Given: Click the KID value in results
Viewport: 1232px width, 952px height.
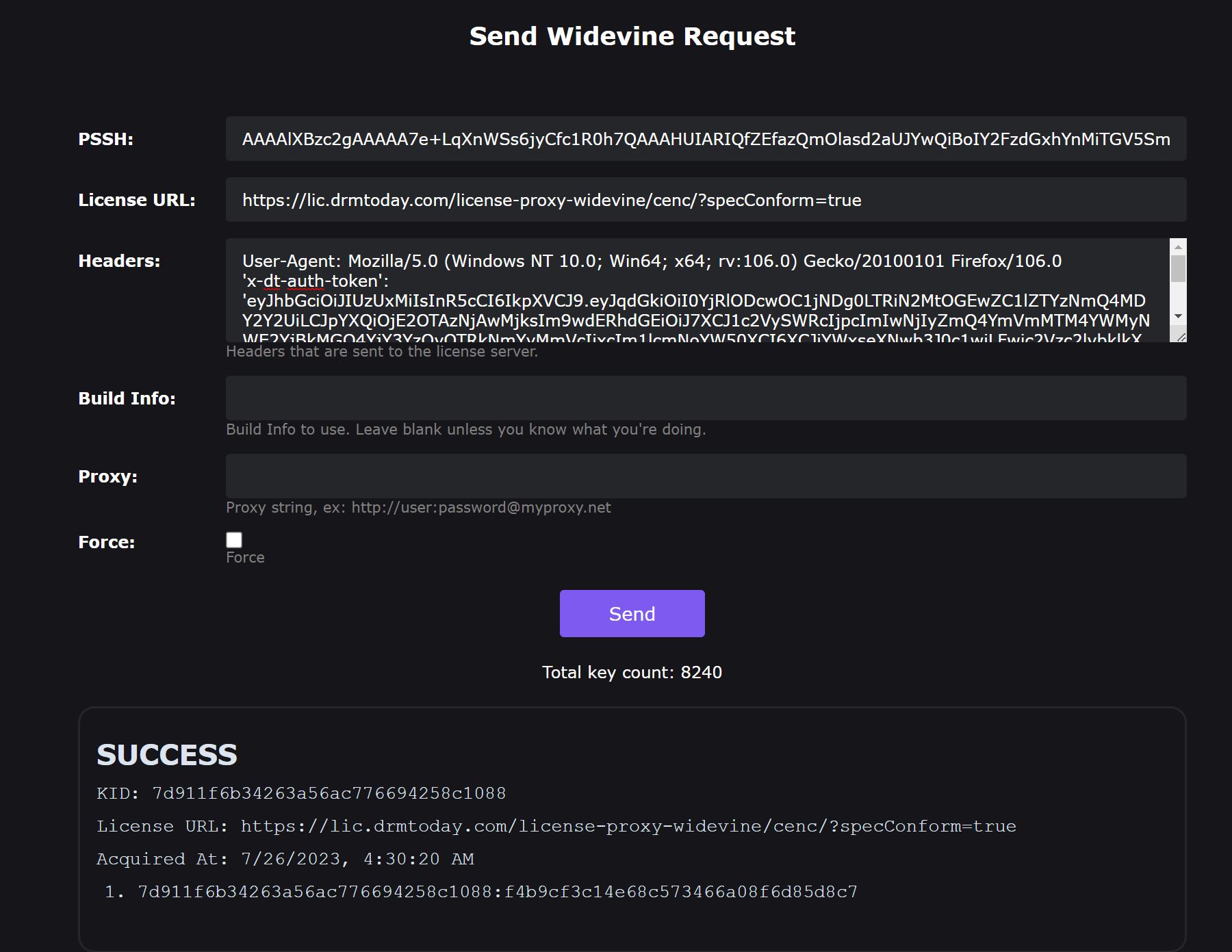Looking at the screenshot, I should coord(329,793).
